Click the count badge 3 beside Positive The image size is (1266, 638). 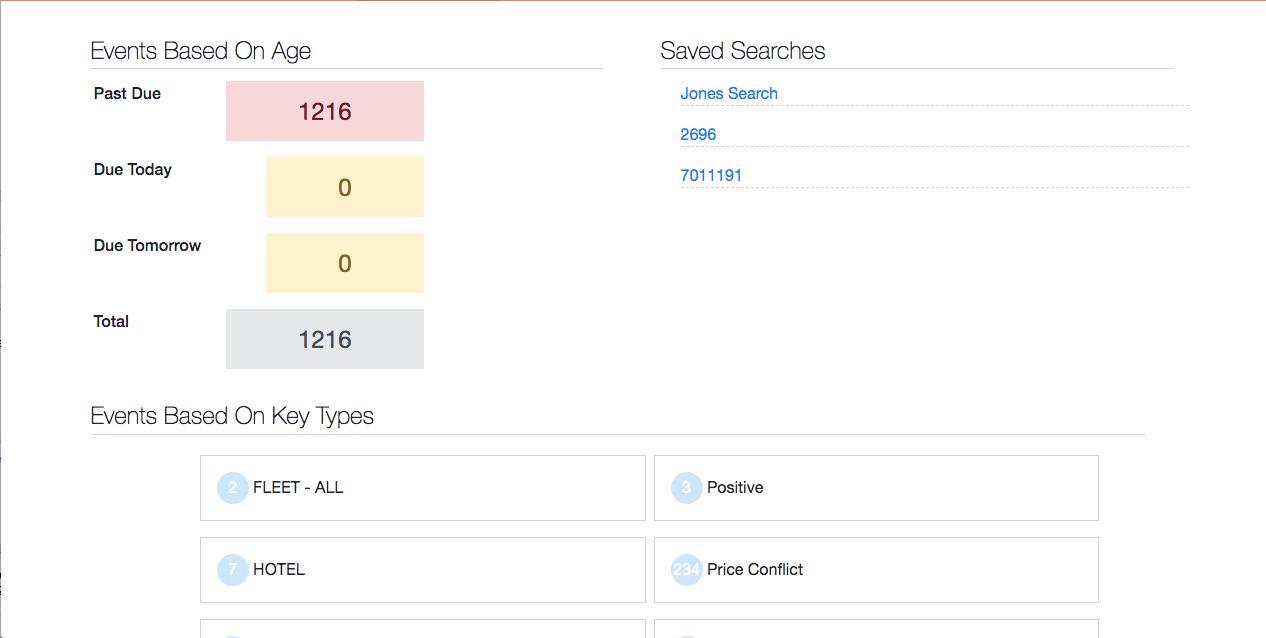click(x=686, y=488)
